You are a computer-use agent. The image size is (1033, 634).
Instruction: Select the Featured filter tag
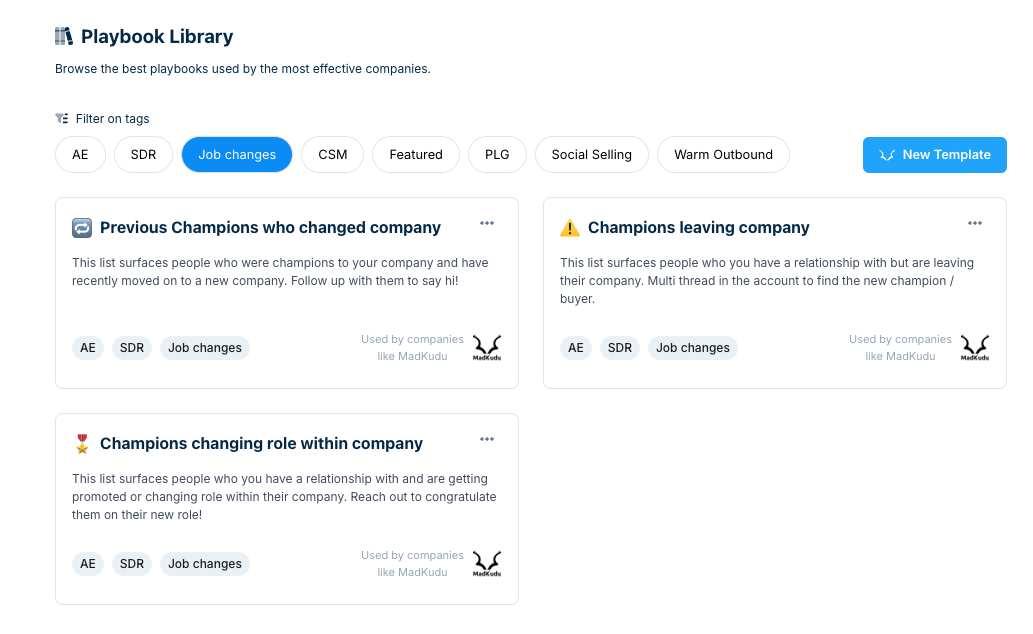(x=416, y=155)
